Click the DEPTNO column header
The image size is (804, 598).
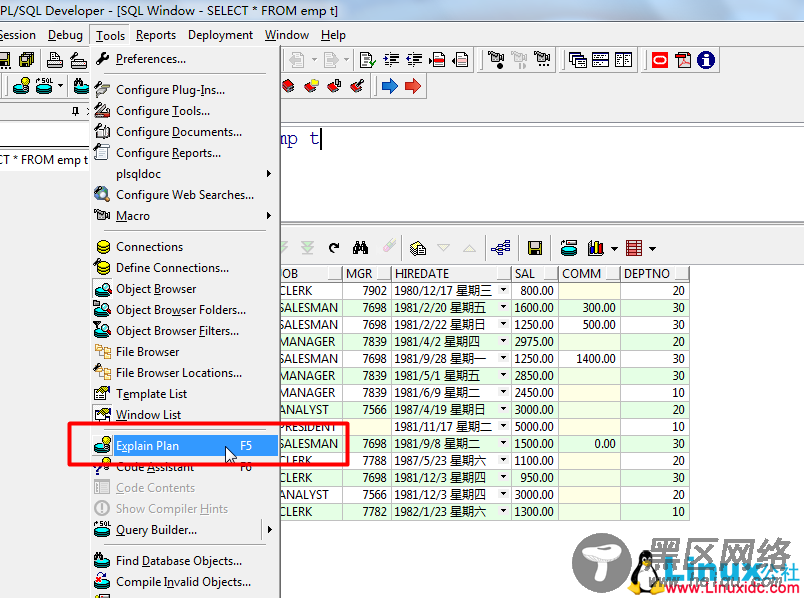point(655,274)
